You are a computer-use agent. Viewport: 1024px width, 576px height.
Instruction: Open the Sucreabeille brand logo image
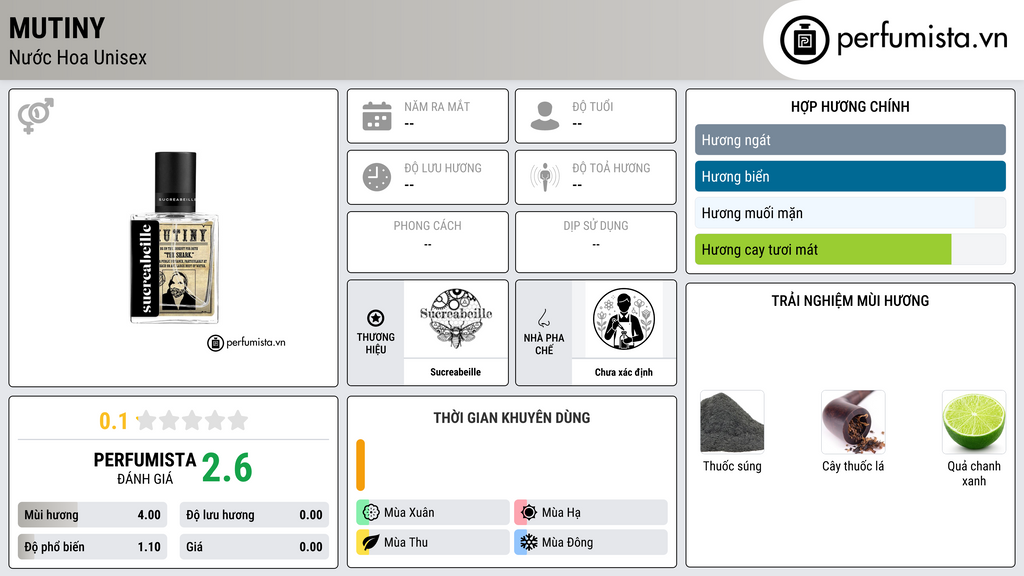[x=456, y=319]
